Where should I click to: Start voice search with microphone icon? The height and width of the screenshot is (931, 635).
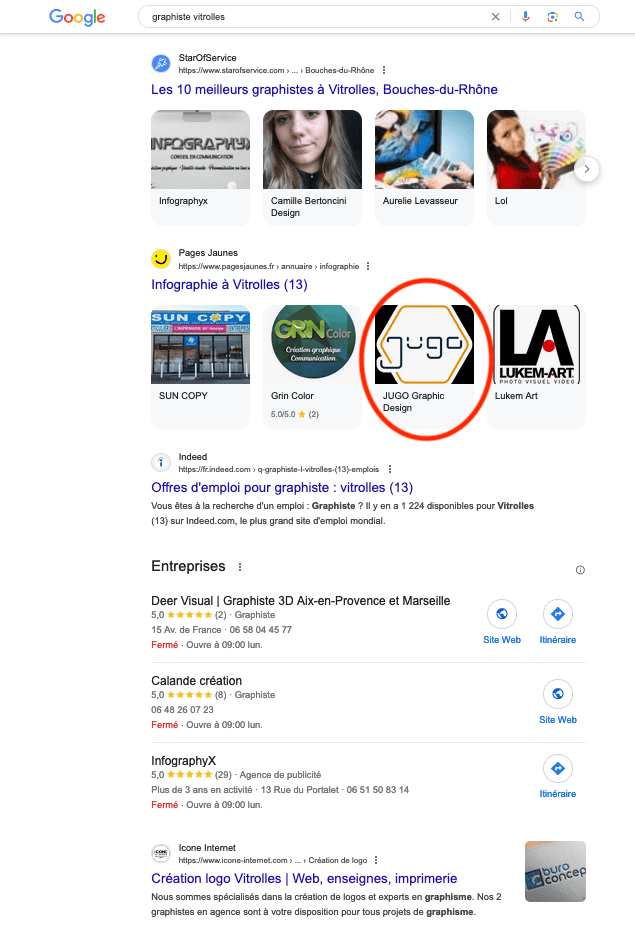click(x=525, y=17)
